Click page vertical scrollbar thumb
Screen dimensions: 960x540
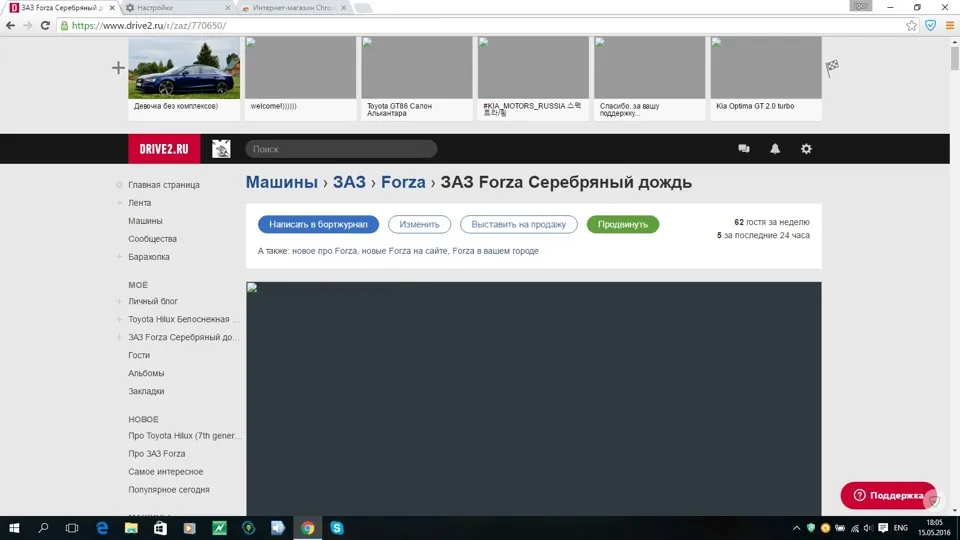click(x=954, y=58)
